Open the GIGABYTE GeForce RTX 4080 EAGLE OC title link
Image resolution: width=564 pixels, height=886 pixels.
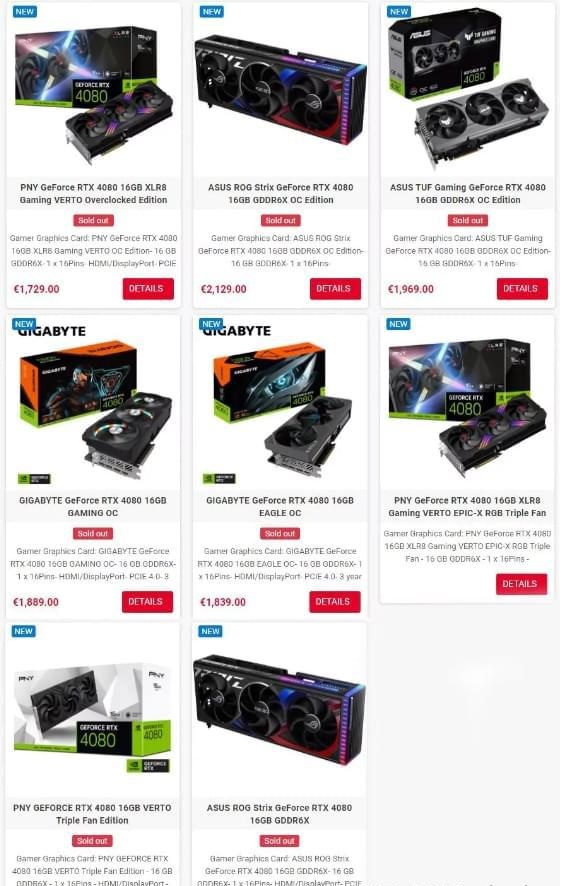point(280,506)
